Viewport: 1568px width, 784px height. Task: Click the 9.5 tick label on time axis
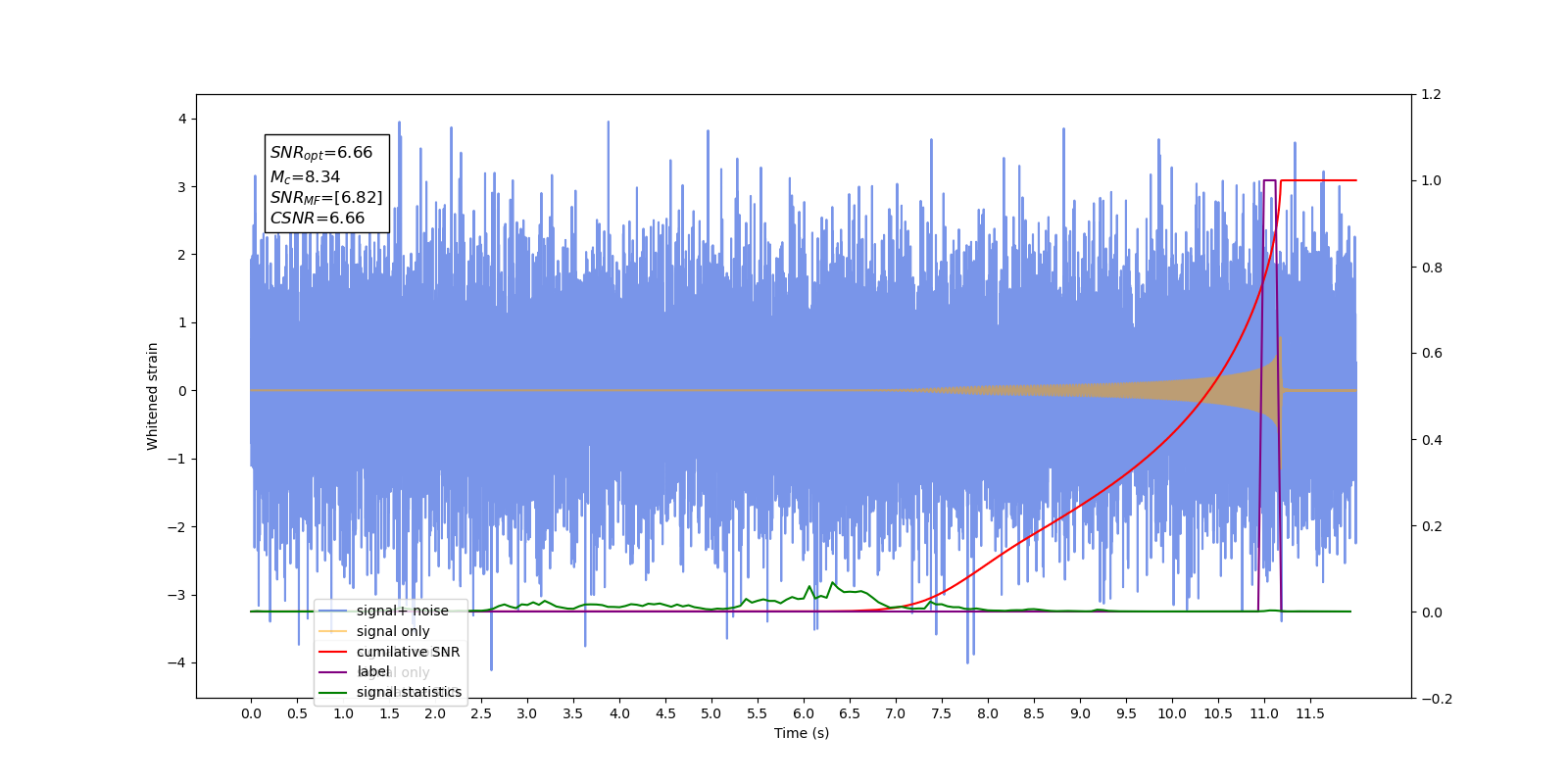point(1126,713)
